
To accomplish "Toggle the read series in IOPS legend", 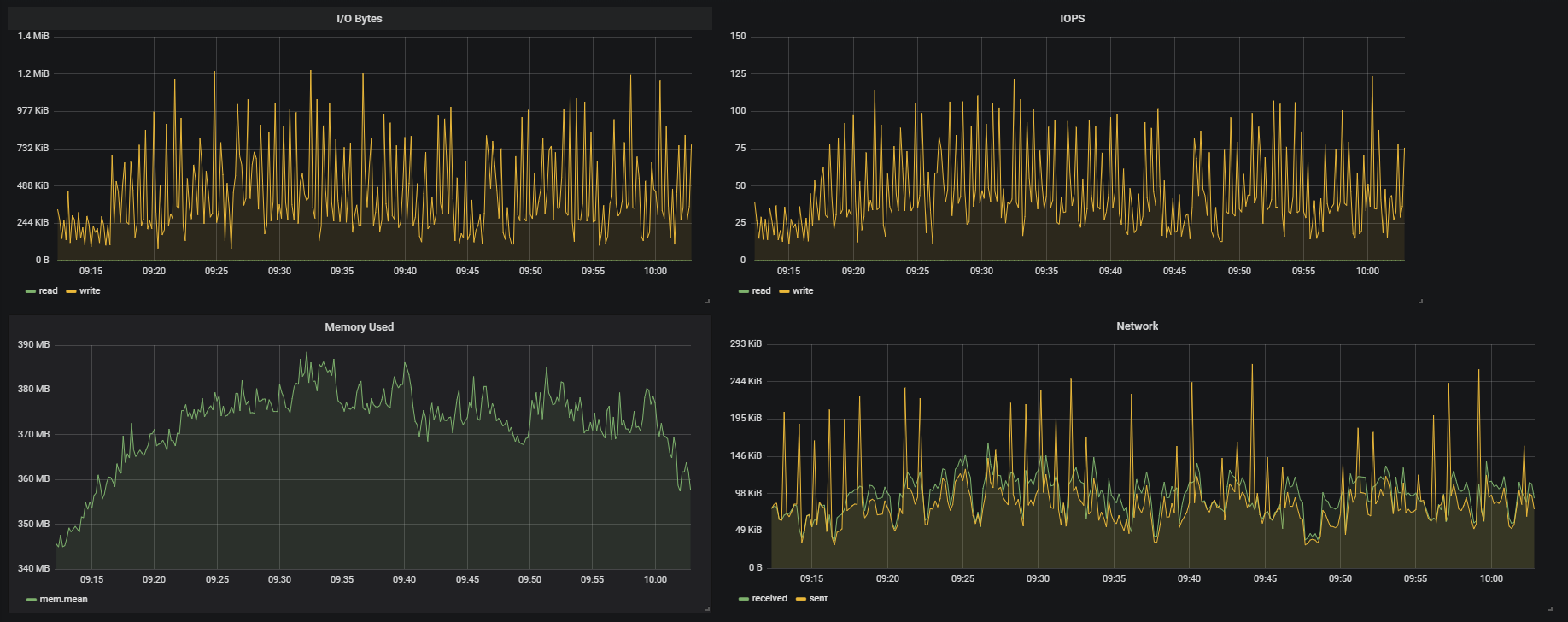I will (x=761, y=291).
